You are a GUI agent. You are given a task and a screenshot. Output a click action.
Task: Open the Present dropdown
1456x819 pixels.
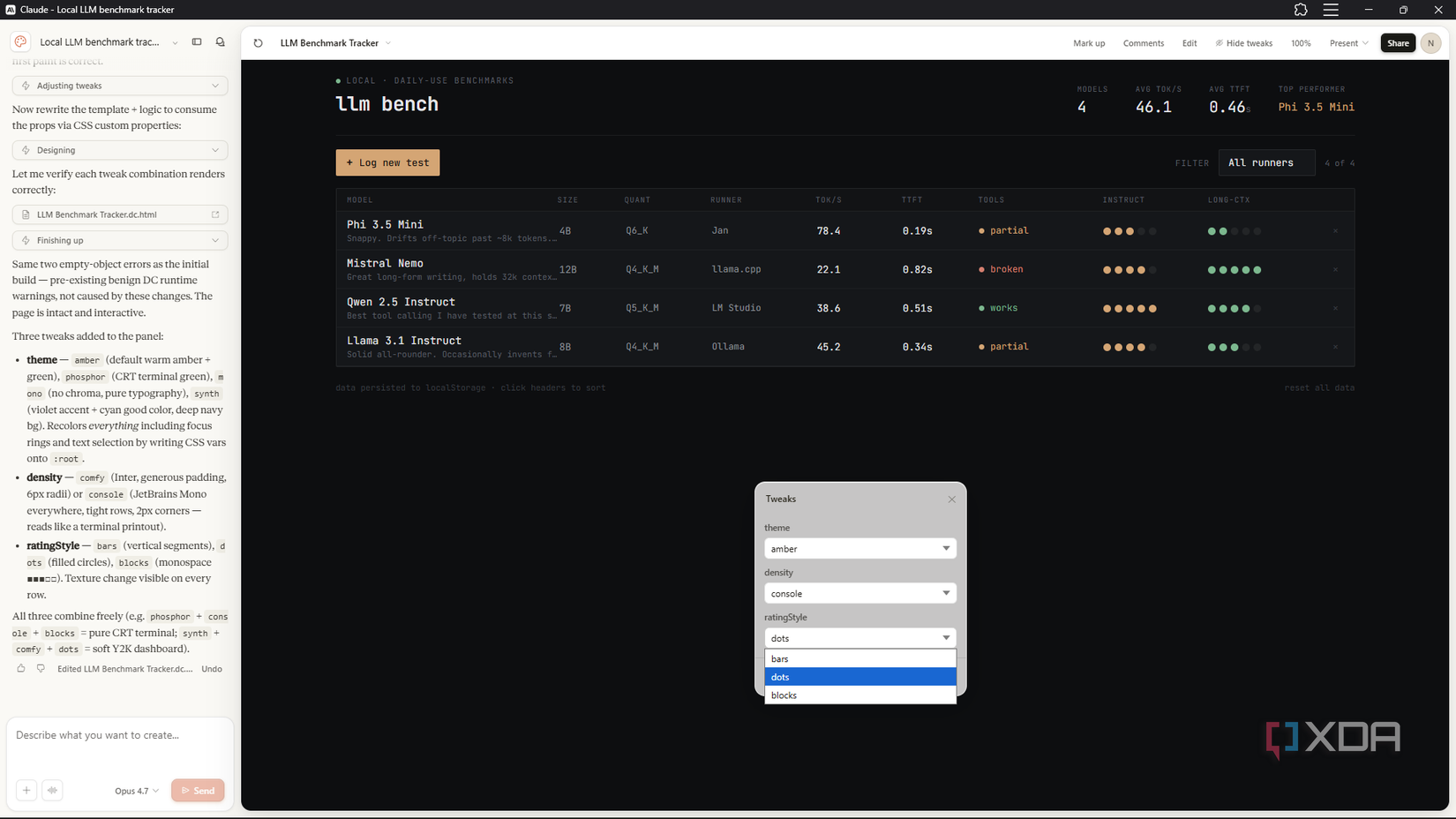pyautogui.click(x=1348, y=43)
